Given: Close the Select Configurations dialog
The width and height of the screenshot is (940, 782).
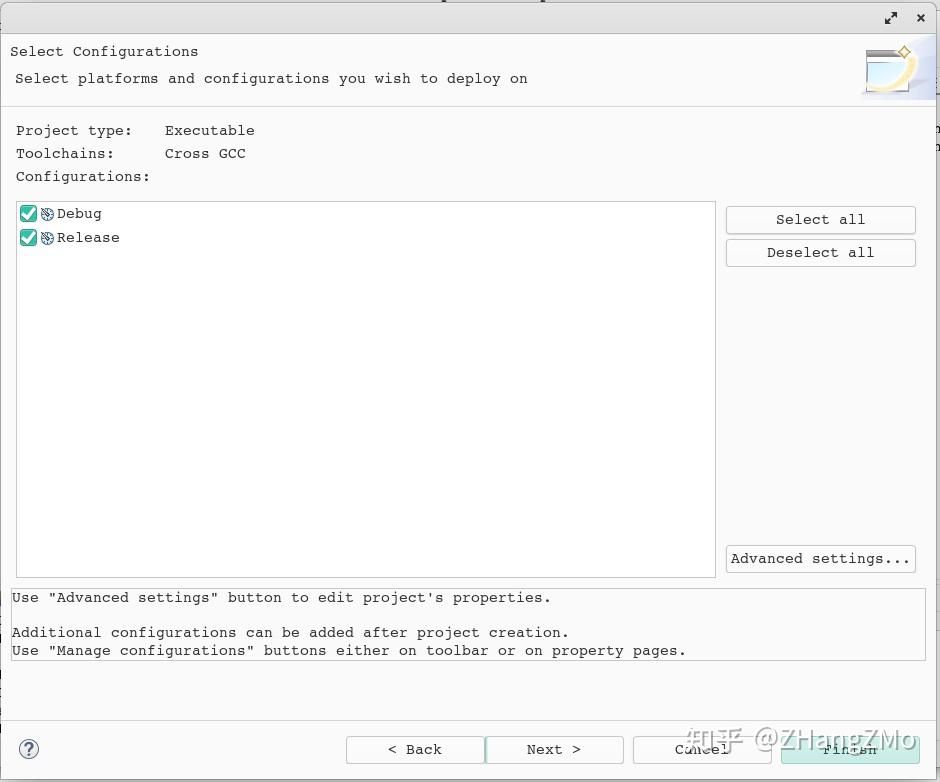Looking at the screenshot, I should (x=920, y=17).
